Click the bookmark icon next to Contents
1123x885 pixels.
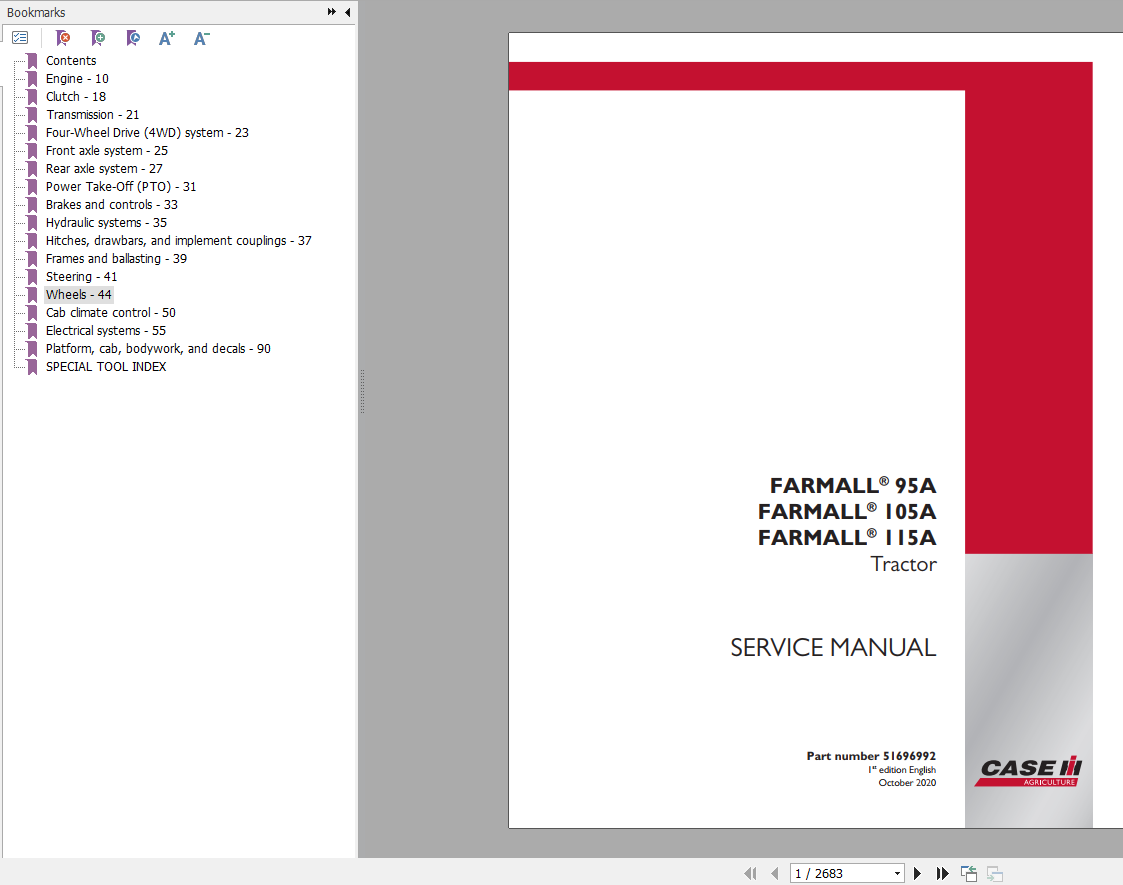[x=32, y=61]
